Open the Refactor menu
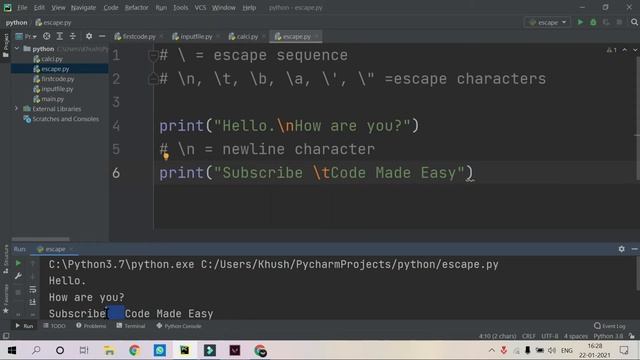This screenshot has width=640, height=360. (x=136, y=7)
